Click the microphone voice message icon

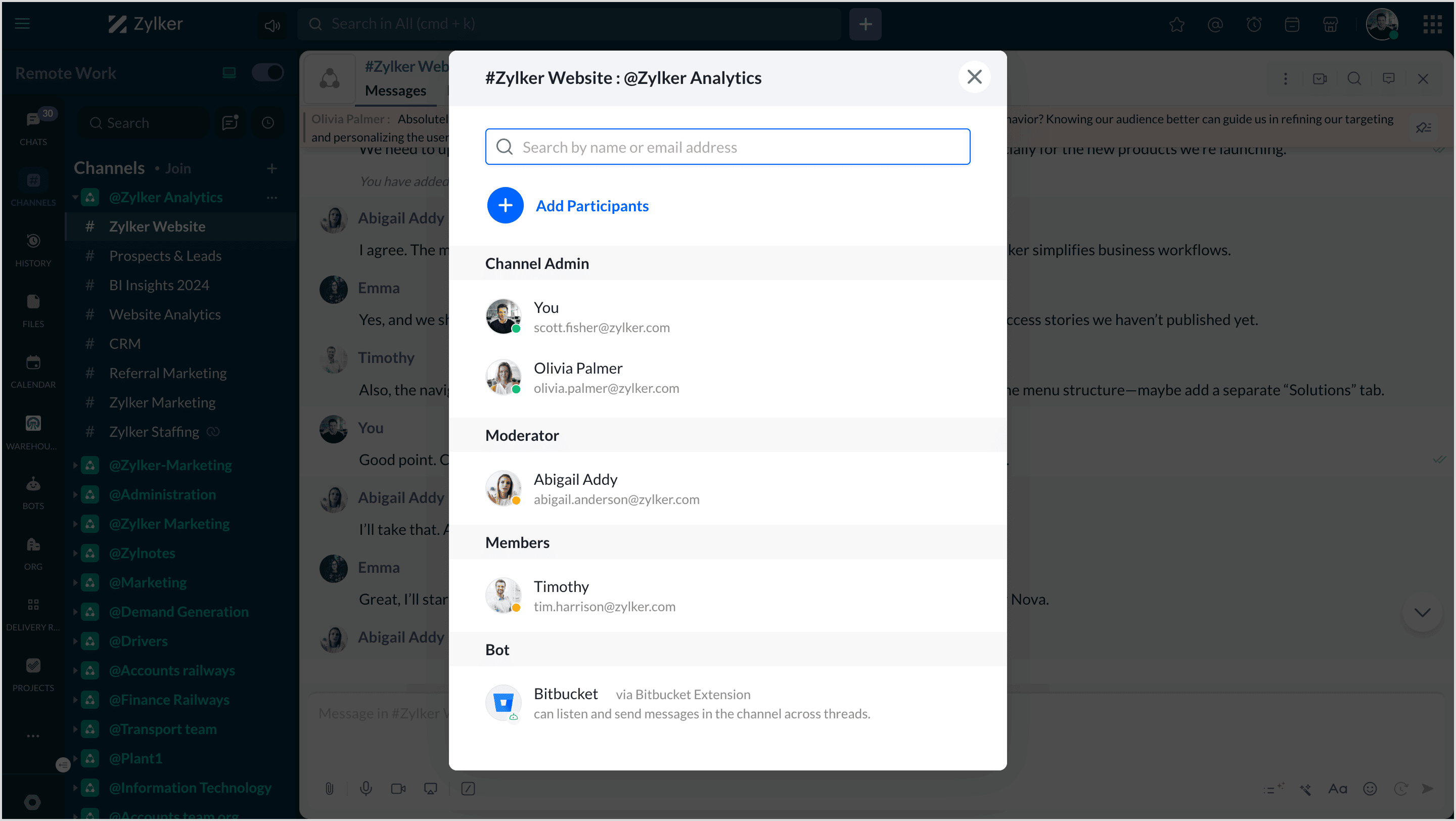click(x=366, y=788)
